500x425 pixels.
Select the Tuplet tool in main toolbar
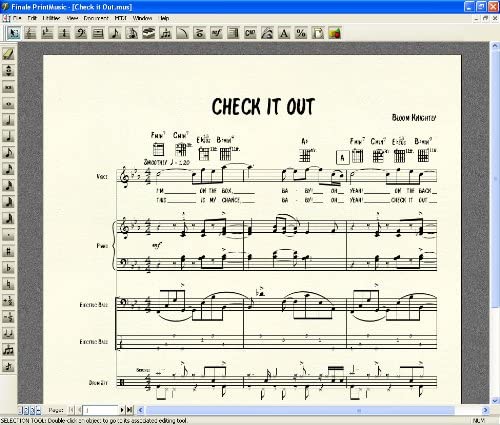[x=166, y=33]
